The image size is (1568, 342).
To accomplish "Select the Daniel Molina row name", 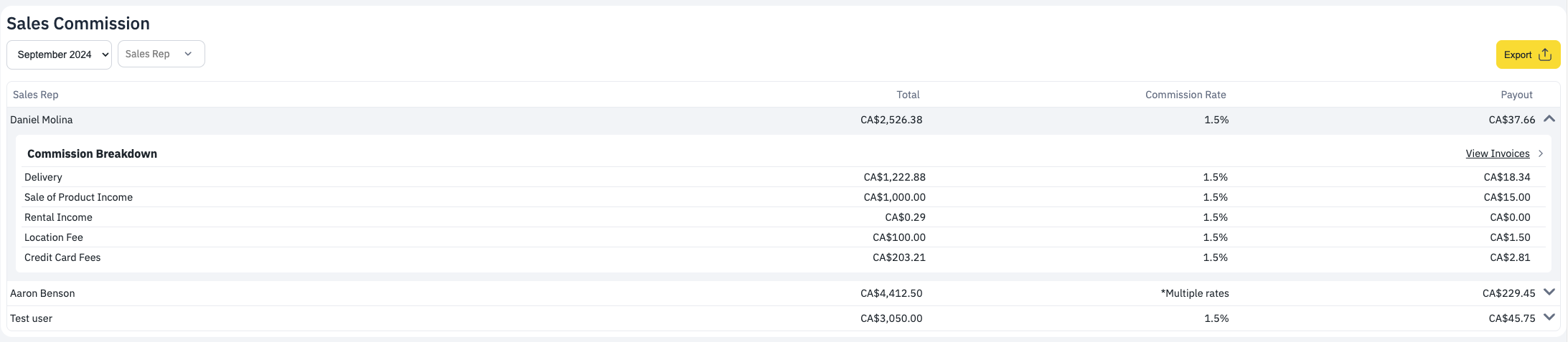I will coord(42,120).
